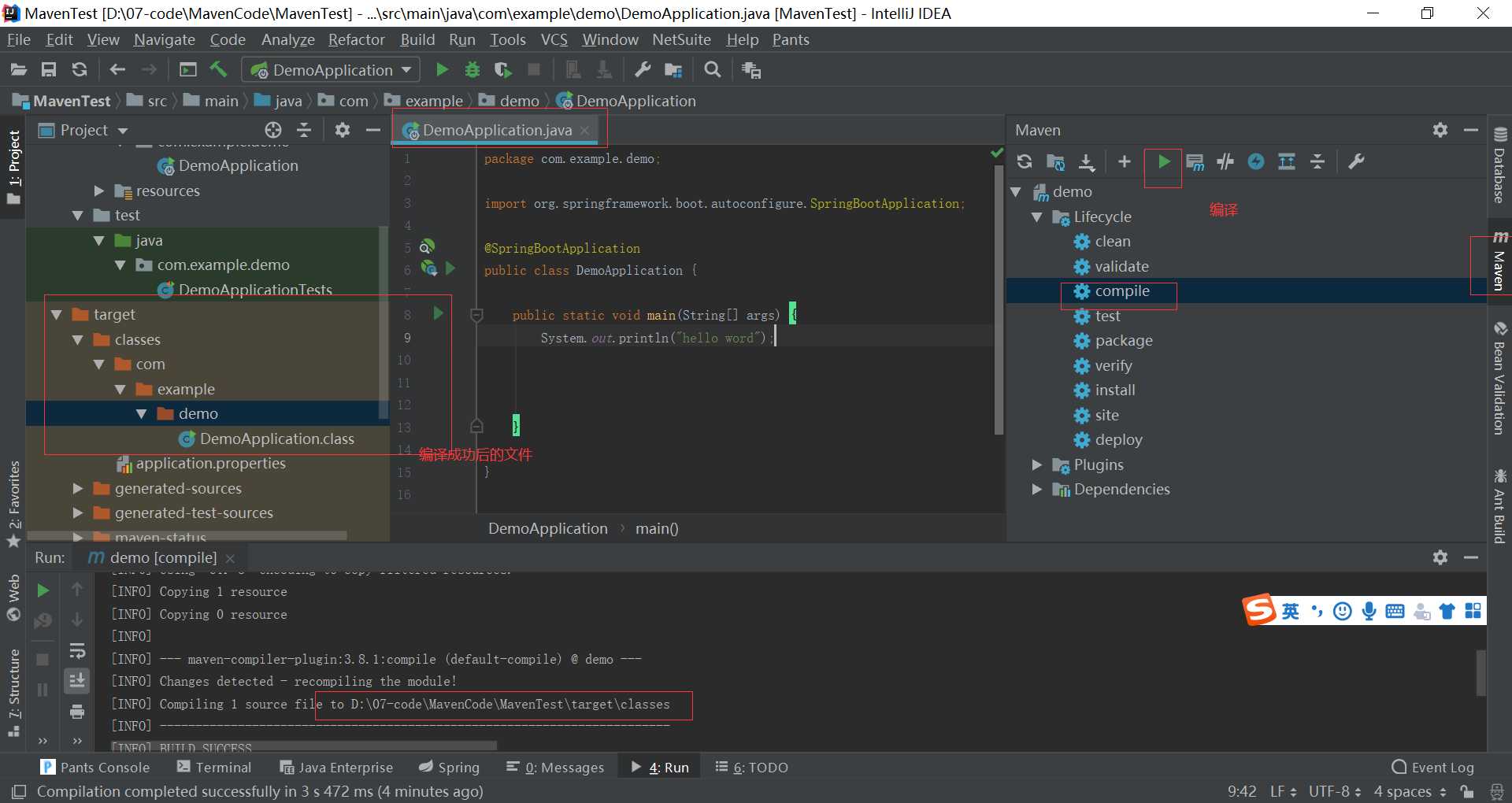The image size is (1512, 803).
Task: Click the main method run gutter arrow
Action: [439, 314]
